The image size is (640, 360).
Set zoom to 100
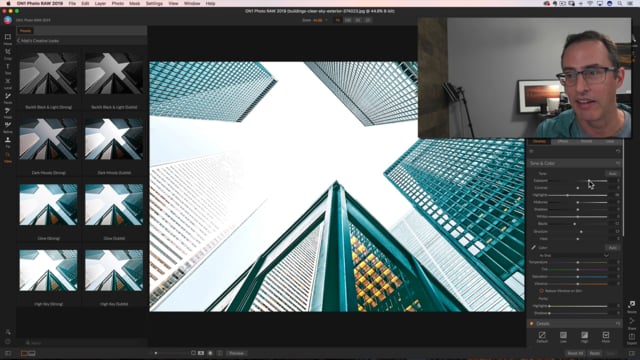(348, 20)
